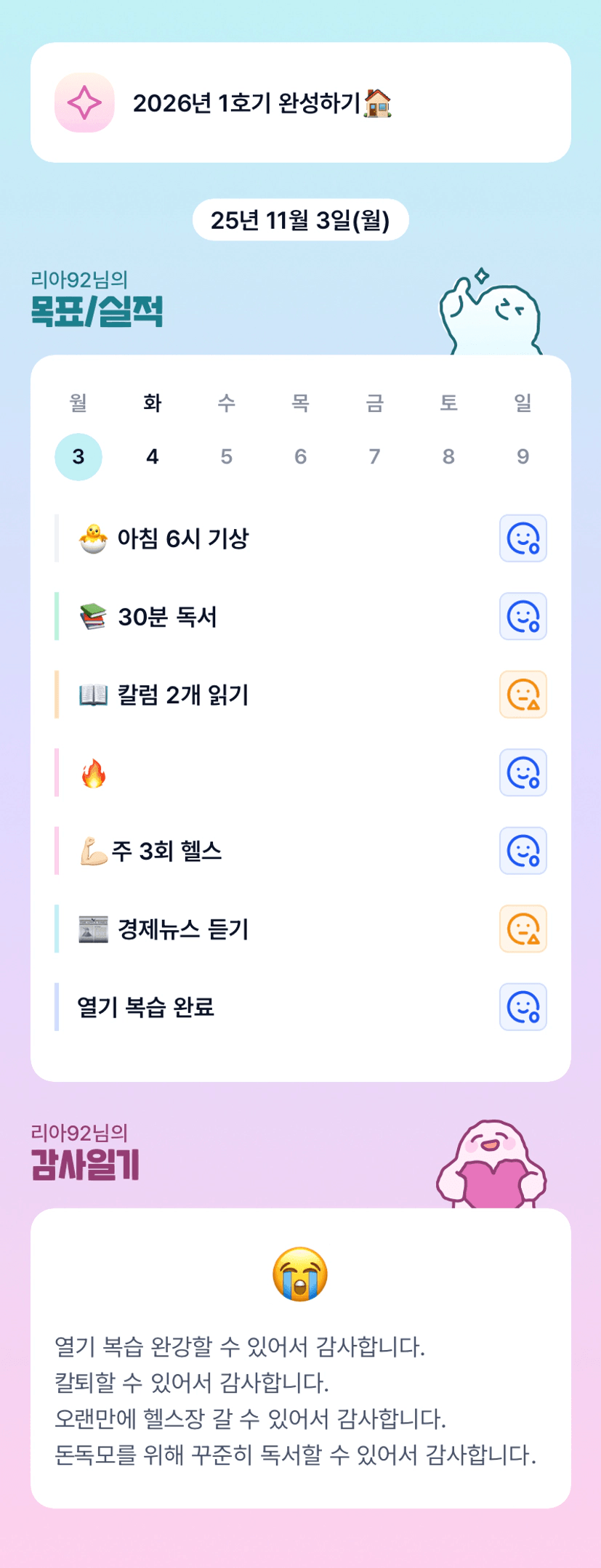The width and height of the screenshot is (601, 1568).
Task: Tap smiley status icon for 아침 6시 기상
Action: tap(523, 538)
